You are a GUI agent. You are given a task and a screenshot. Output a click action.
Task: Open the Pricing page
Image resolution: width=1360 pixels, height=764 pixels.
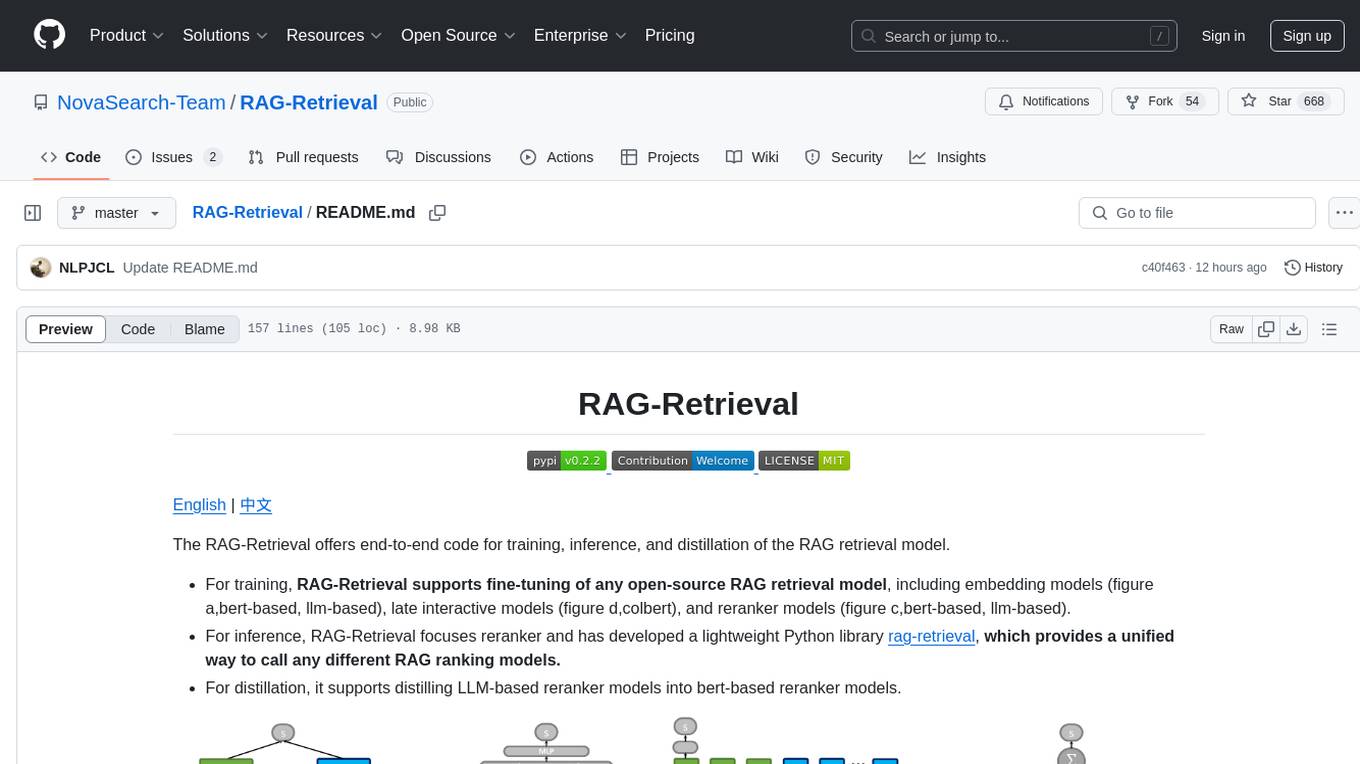tap(670, 35)
